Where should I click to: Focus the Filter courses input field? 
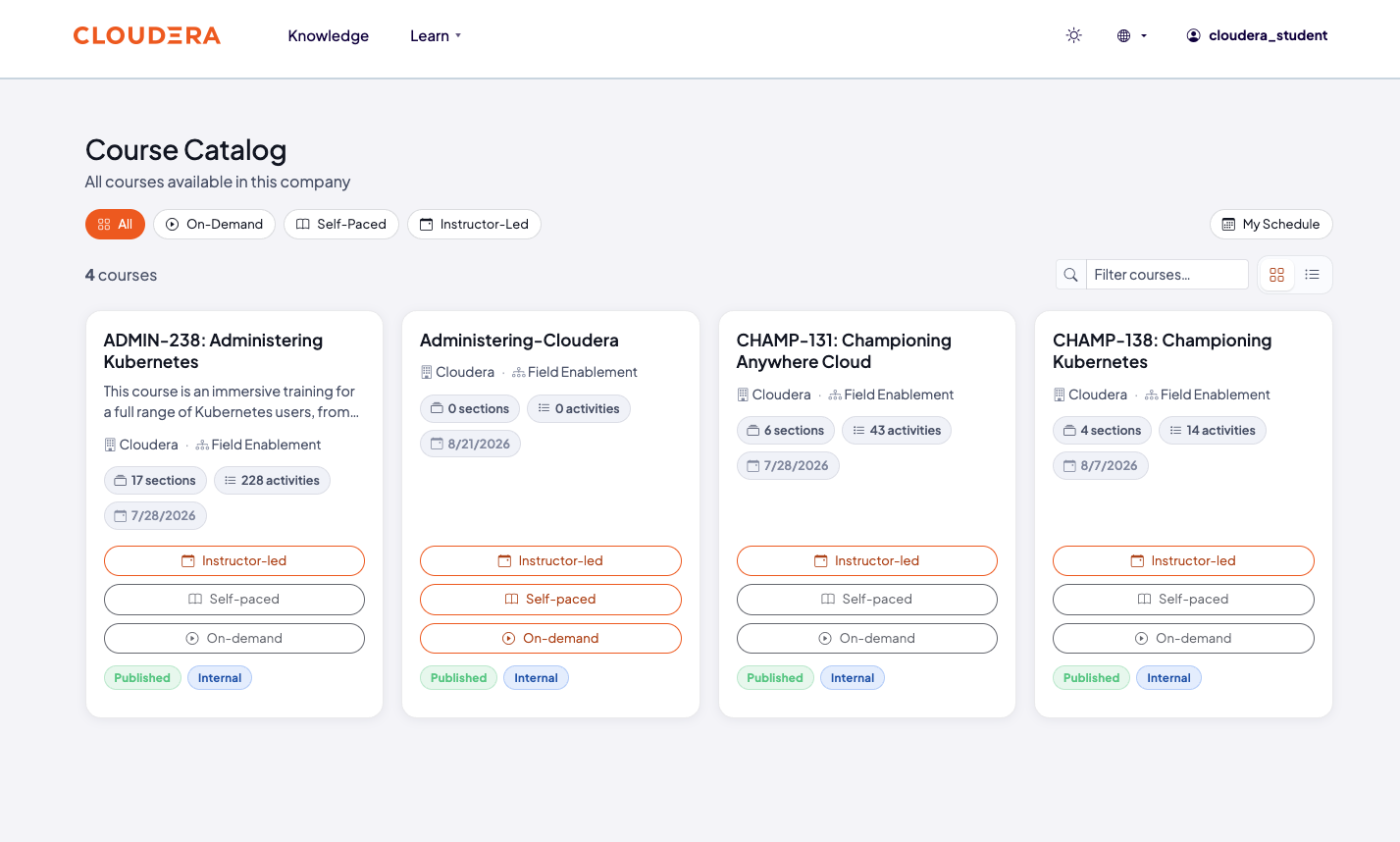click(x=1167, y=275)
